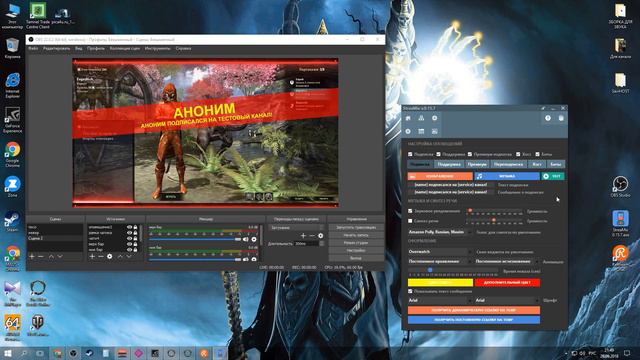Open the Постепенное проявление animation dropdown
The height and width of the screenshot is (360, 640).
click(440, 261)
